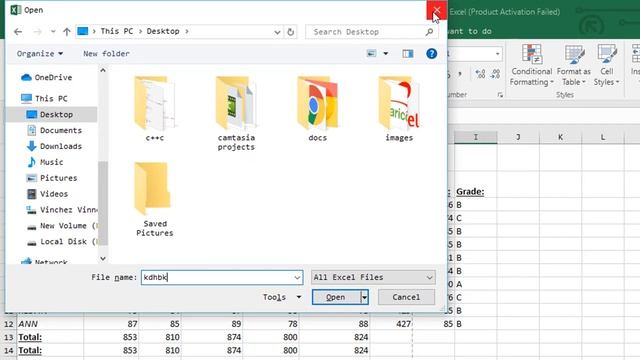The image size is (640, 360).
Task: Open the Organize menu
Action: tap(40, 53)
